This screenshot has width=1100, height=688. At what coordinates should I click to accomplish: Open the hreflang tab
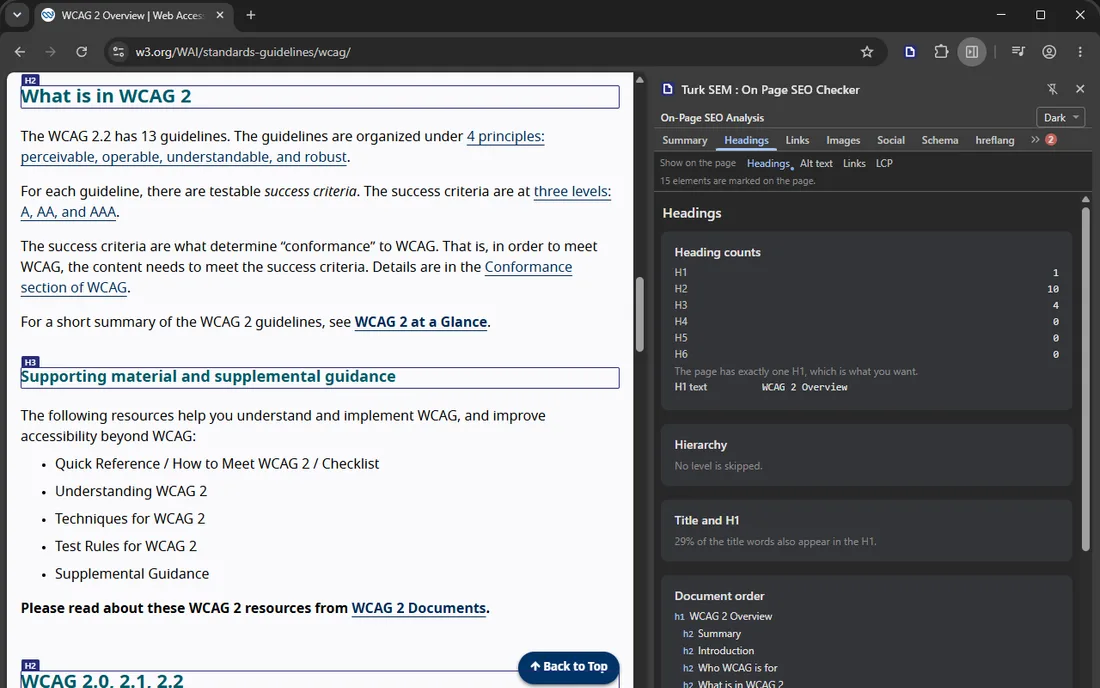point(995,140)
